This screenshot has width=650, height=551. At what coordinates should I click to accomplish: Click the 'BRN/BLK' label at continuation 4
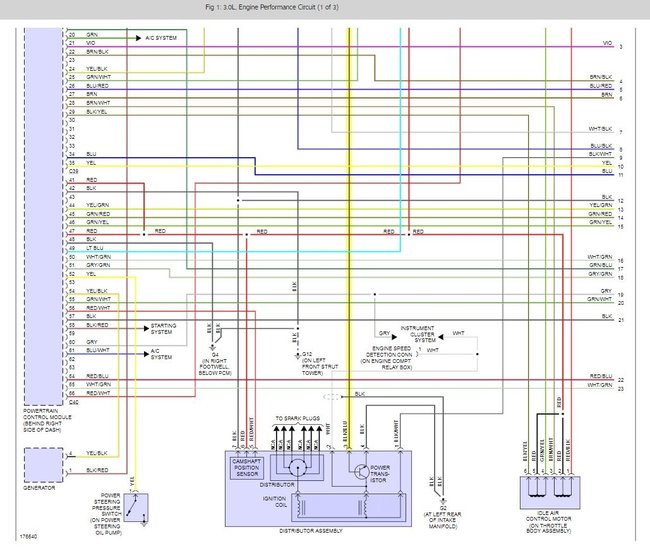[x=601, y=77]
